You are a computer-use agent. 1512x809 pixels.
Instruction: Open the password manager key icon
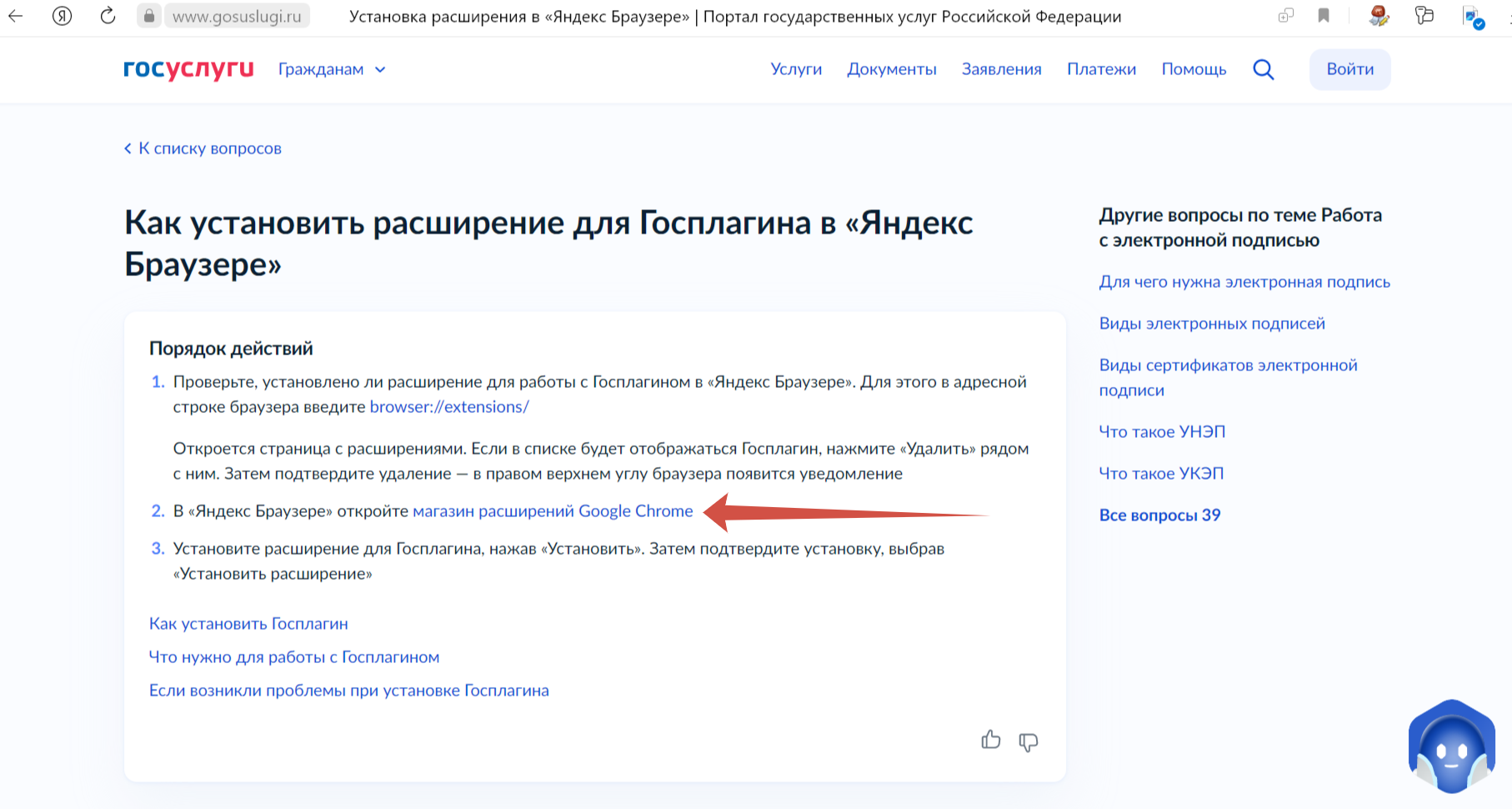point(1424,16)
